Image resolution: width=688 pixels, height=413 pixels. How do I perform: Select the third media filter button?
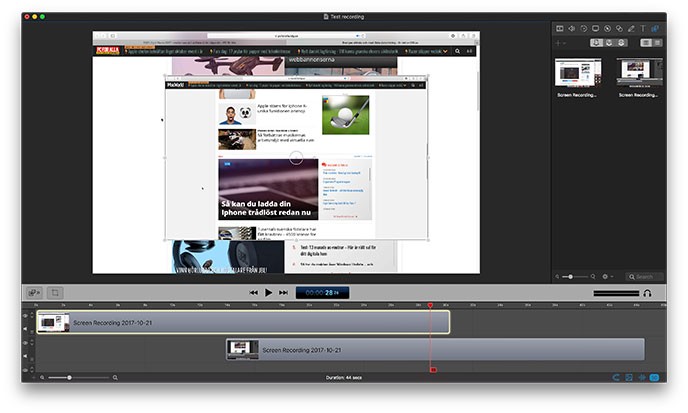point(621,43)
